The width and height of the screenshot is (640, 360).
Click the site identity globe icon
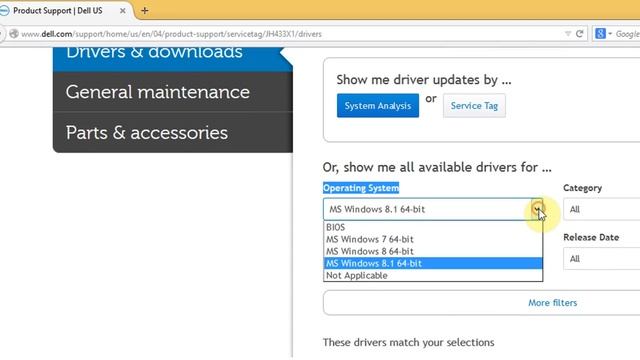click(13, 34)
